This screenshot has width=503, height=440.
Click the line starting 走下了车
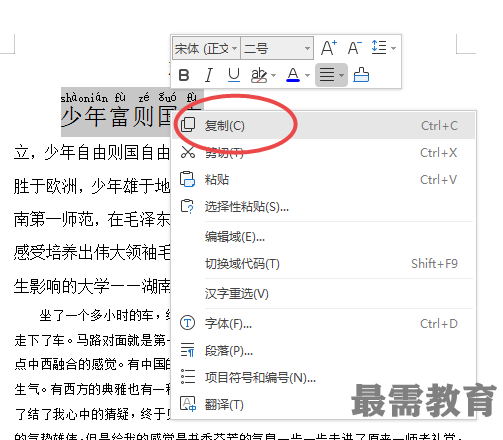(92, 340)
